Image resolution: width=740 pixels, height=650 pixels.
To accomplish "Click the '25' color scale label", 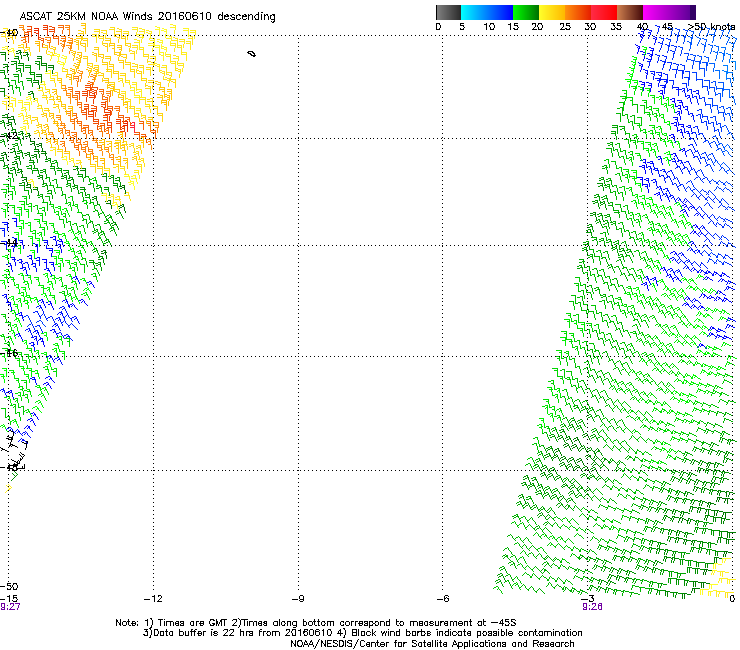I will click(x=565, y=27).
